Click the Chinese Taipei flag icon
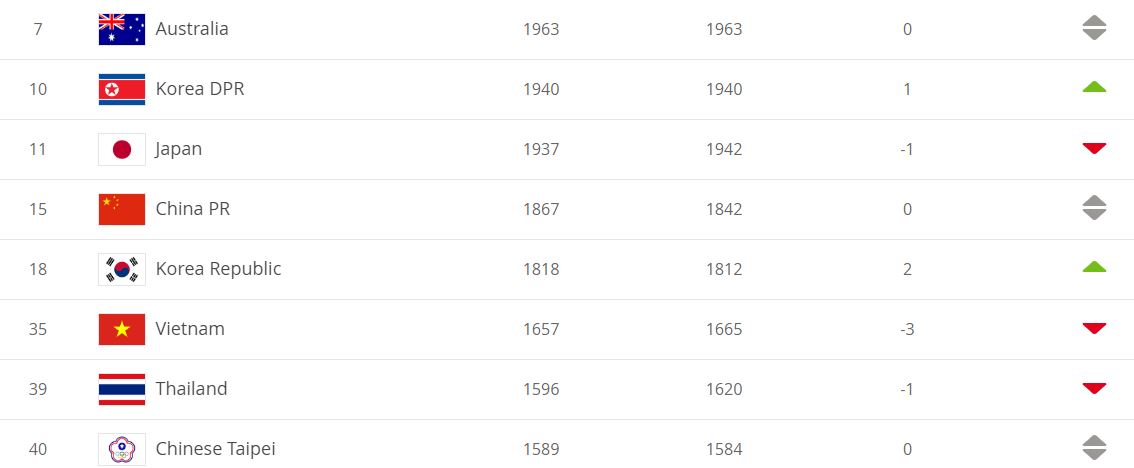This screenshot has width=1134, height=468. point(122,449)
